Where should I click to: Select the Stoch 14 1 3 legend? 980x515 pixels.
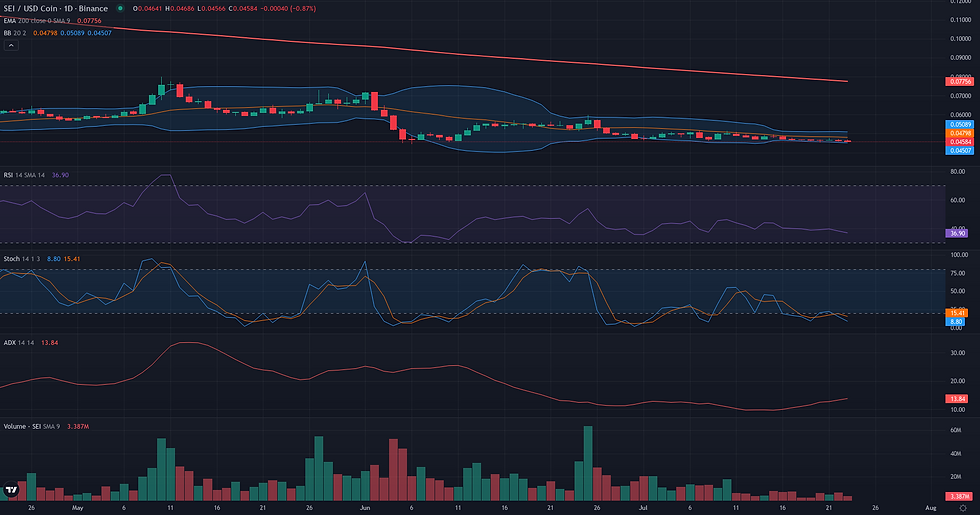click(22, 259)
